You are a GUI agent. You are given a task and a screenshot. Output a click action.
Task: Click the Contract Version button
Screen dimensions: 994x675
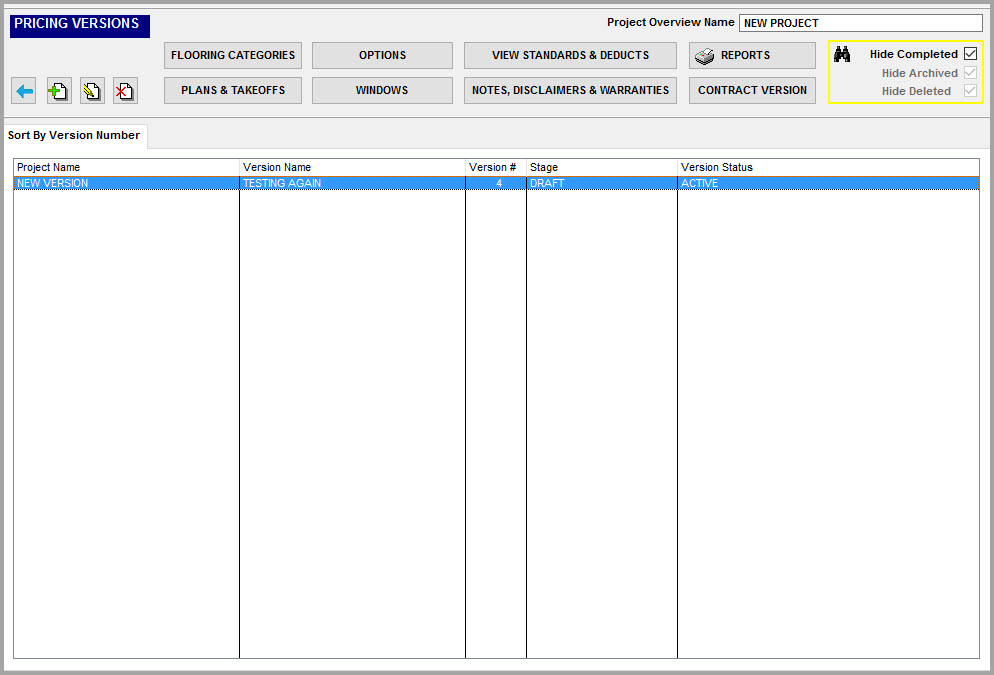point(752,90)
